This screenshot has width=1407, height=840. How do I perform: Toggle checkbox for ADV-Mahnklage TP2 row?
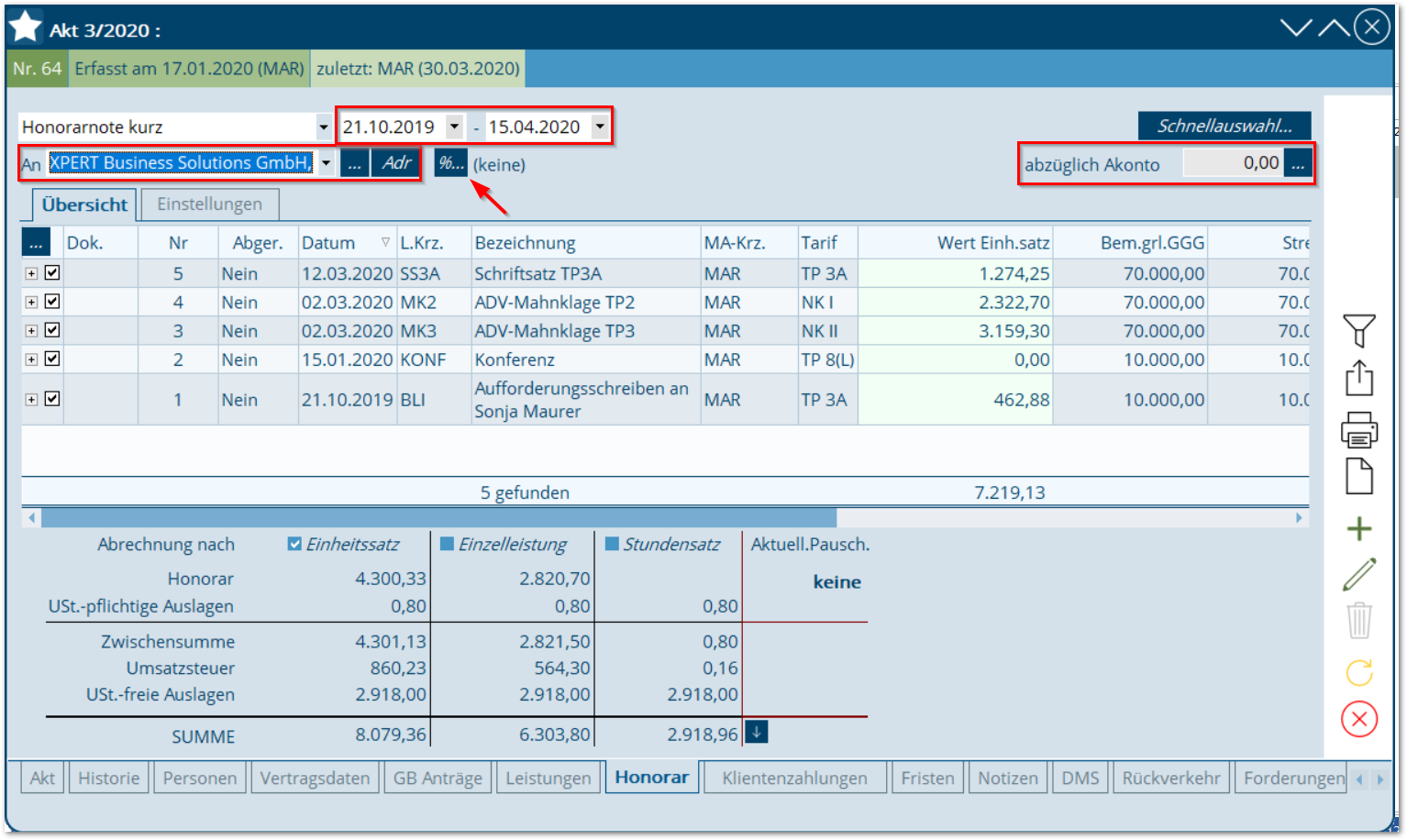(x=52, y=301)
